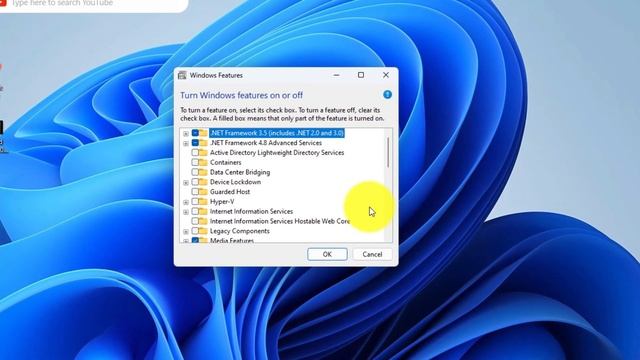Select the .NET Framework 3.5 row label
The width and height of the screenshot is (640, 360).
click(x=277, y=133)
